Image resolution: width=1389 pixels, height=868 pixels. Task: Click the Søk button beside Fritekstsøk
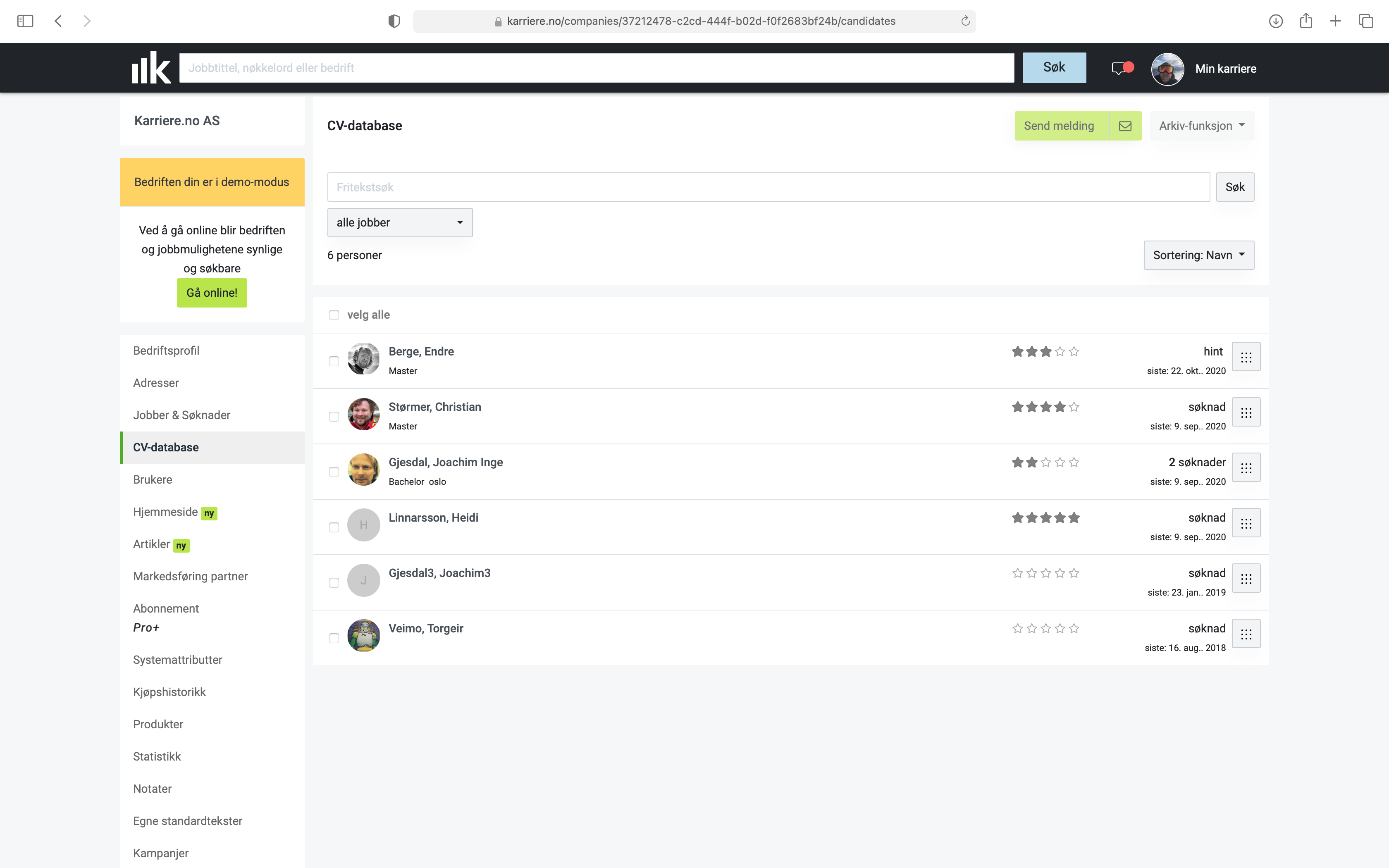[x=1235, y=187]
